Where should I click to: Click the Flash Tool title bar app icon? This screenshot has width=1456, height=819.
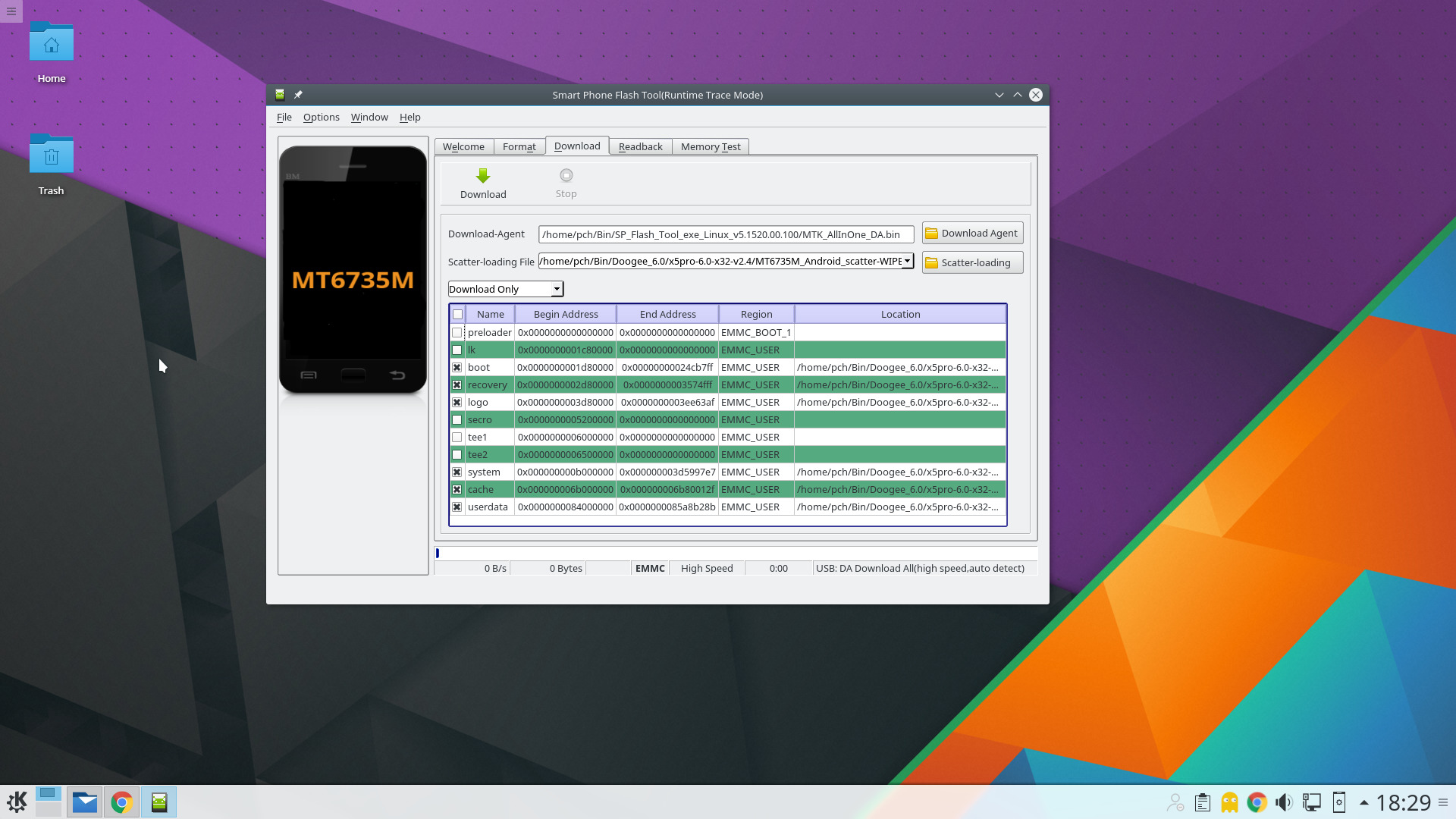click(280, 95)
